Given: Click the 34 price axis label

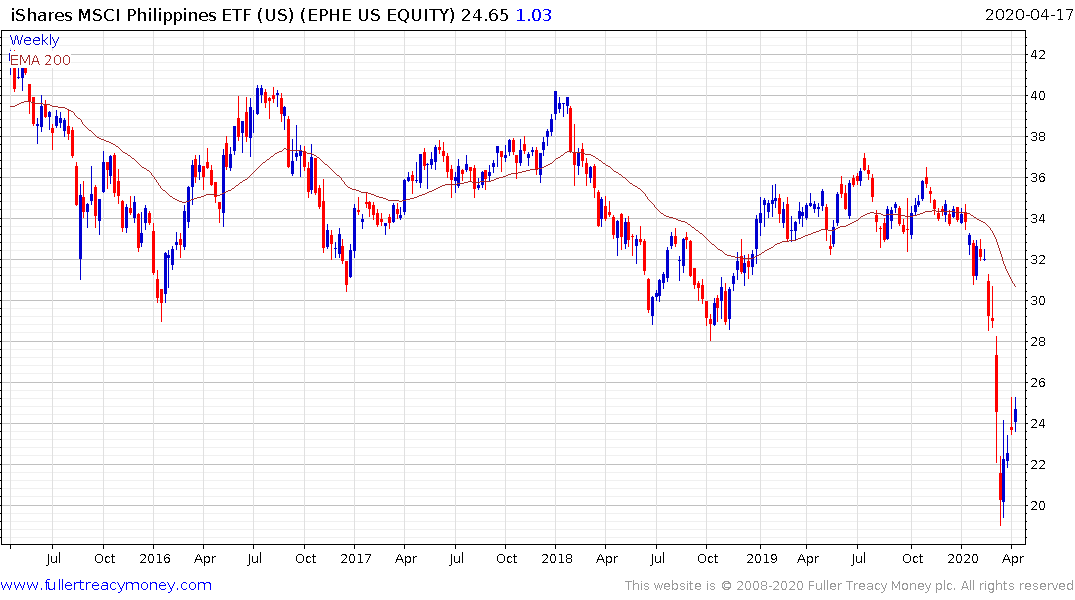Looking at the screenshot, I should click(1037, 219).
